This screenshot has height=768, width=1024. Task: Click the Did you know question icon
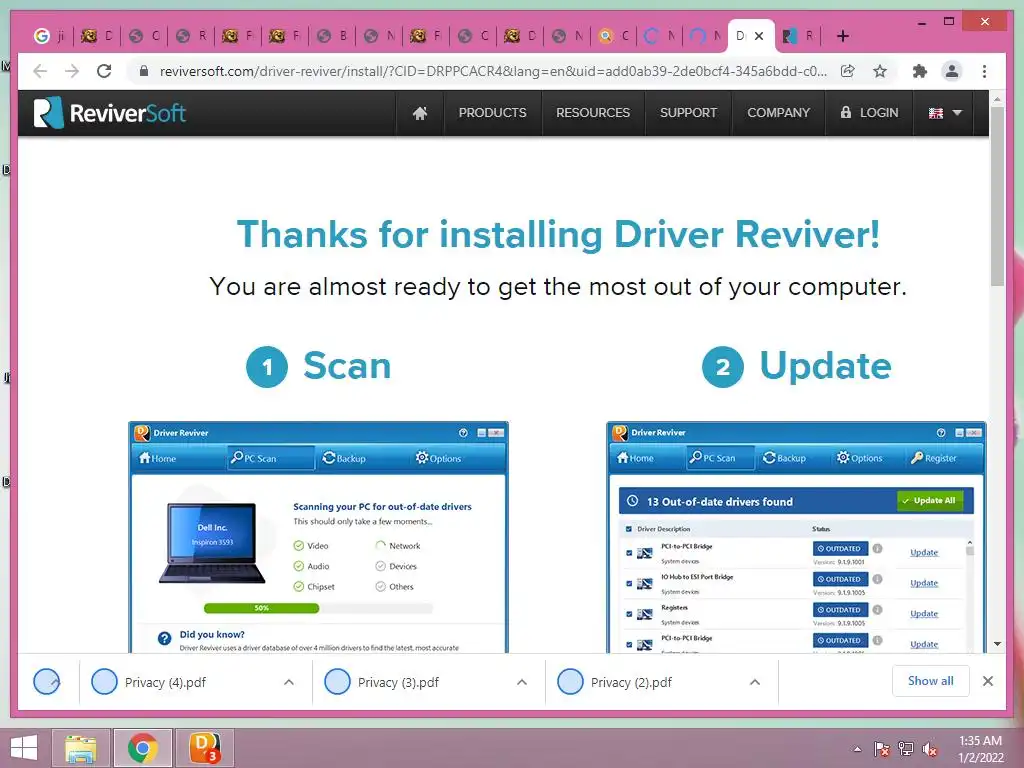[165, 638]
